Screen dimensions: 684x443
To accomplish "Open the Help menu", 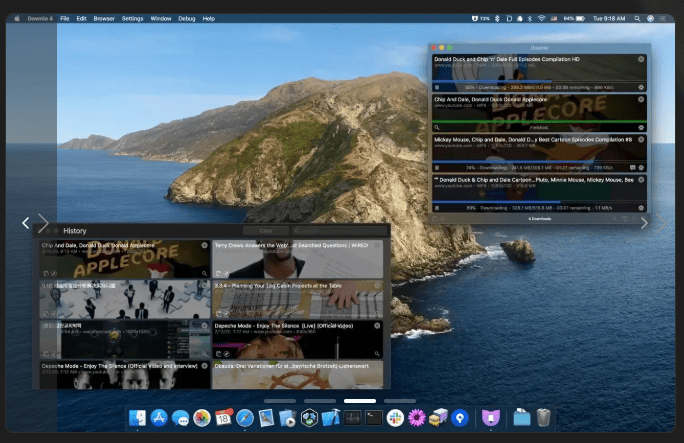I will (209, 18).
